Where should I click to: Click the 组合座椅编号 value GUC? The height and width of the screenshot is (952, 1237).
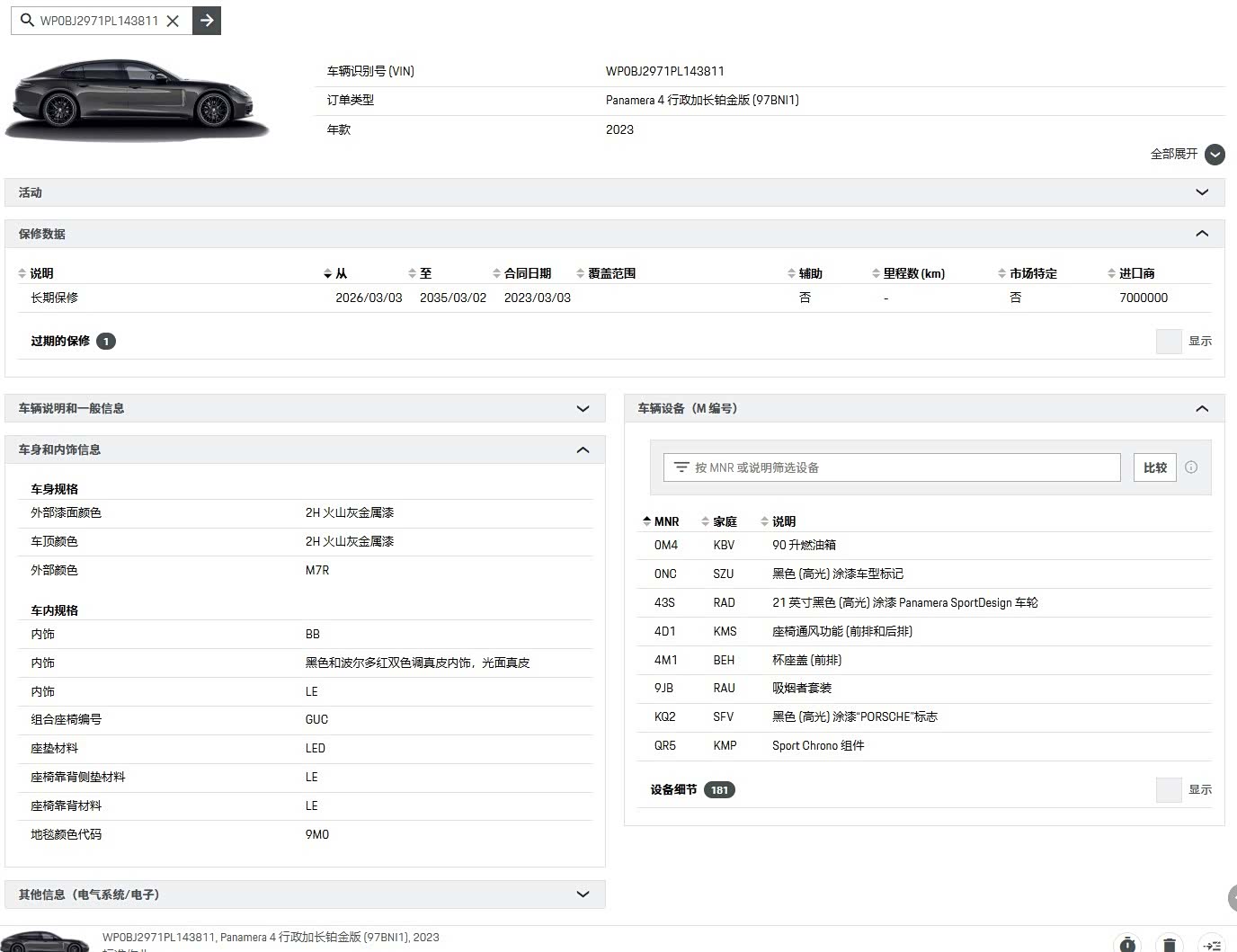(x=316, y=720)
